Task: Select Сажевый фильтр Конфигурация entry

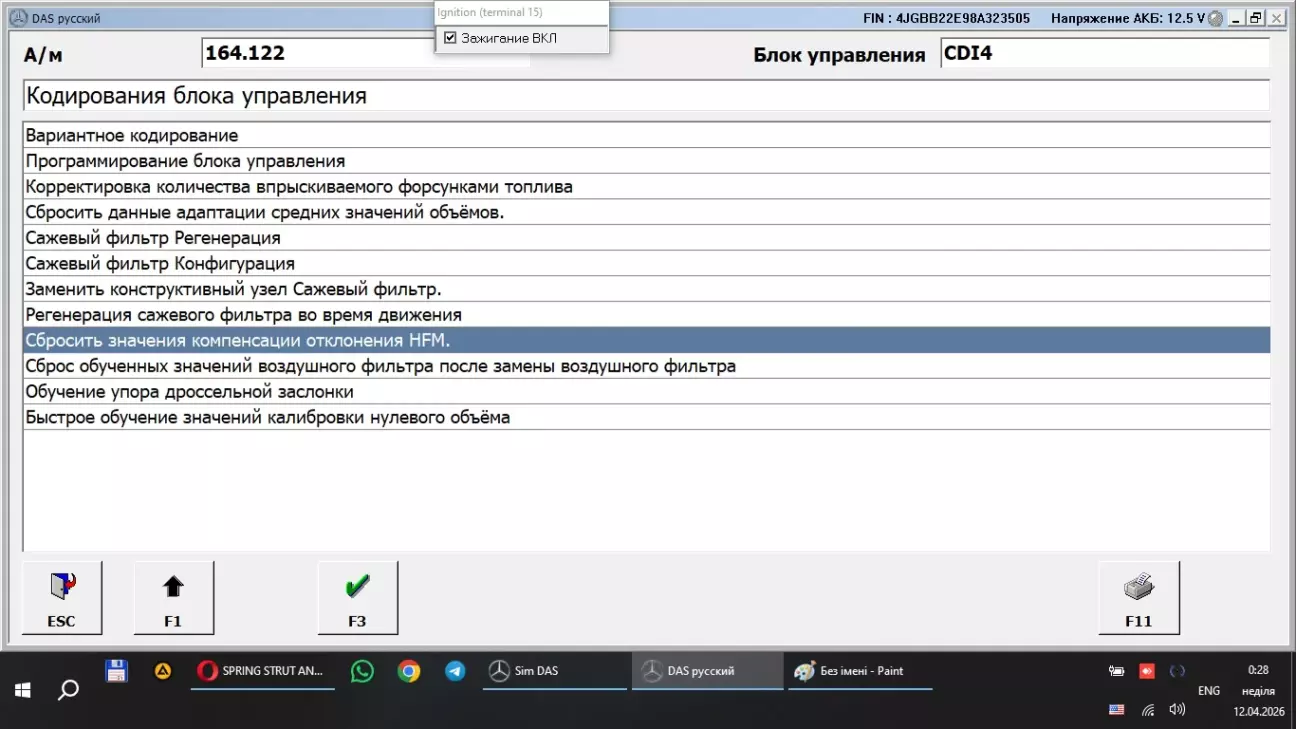Action: click(x=160, y=264)
